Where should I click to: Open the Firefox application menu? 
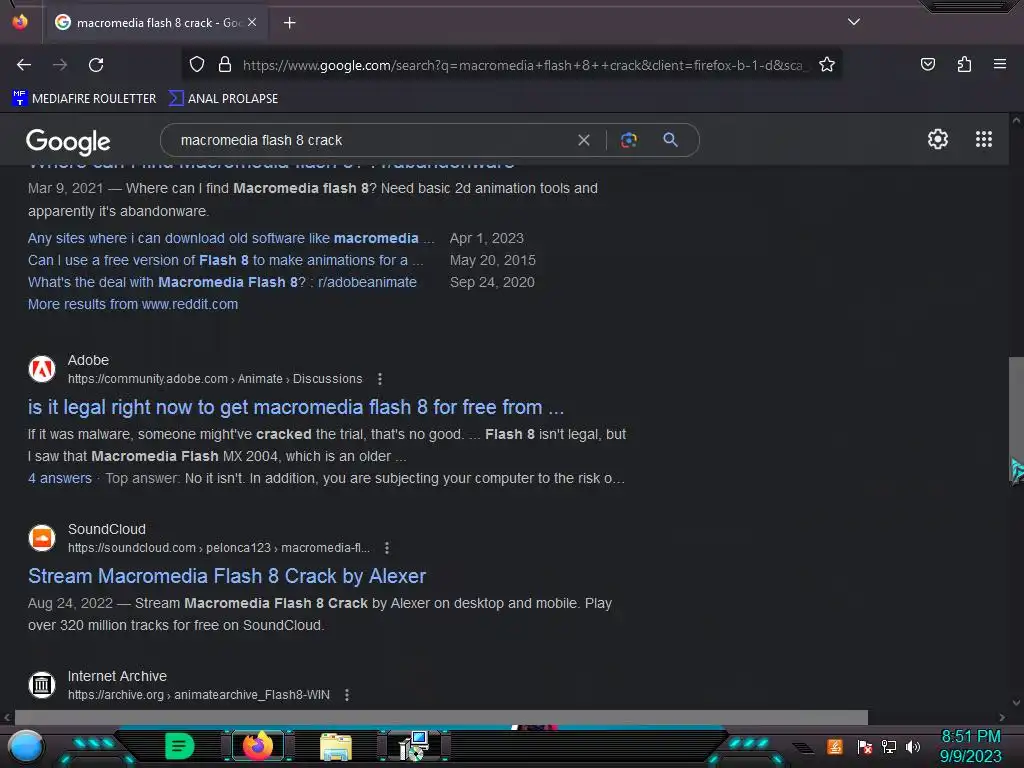pyautogui.click(x=999, y=64)
